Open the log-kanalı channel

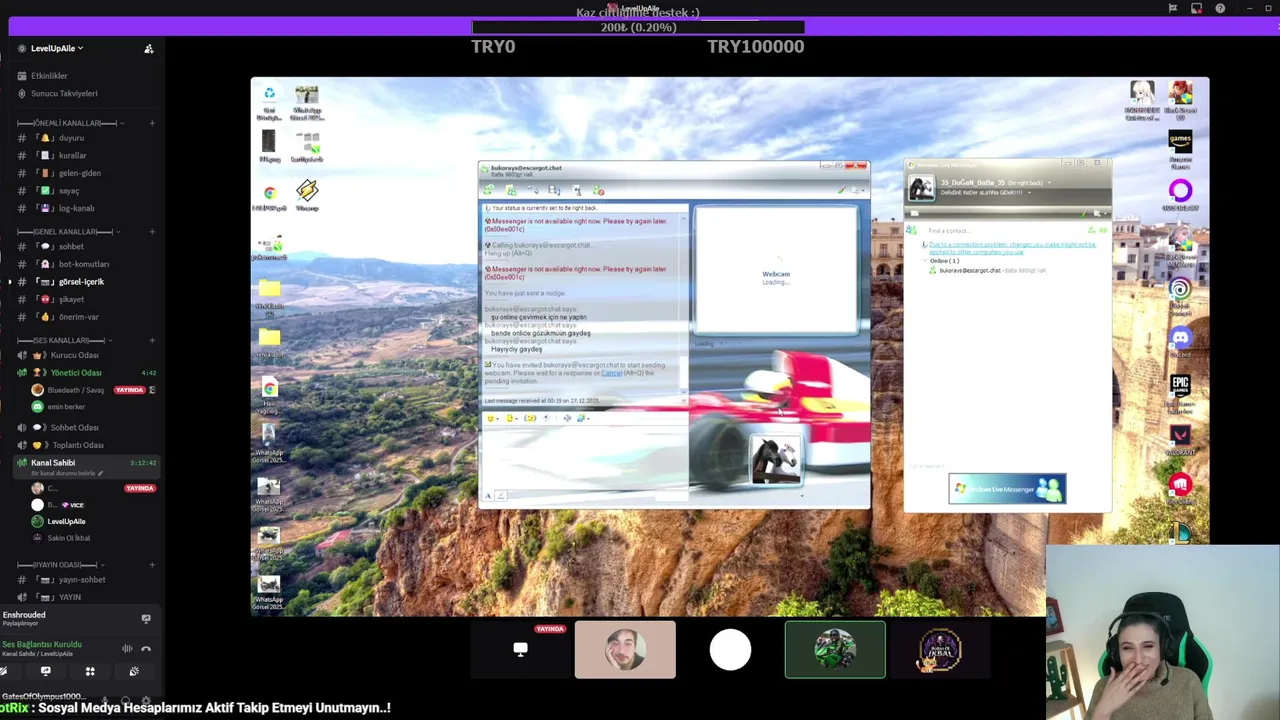[x=77, y=208]
